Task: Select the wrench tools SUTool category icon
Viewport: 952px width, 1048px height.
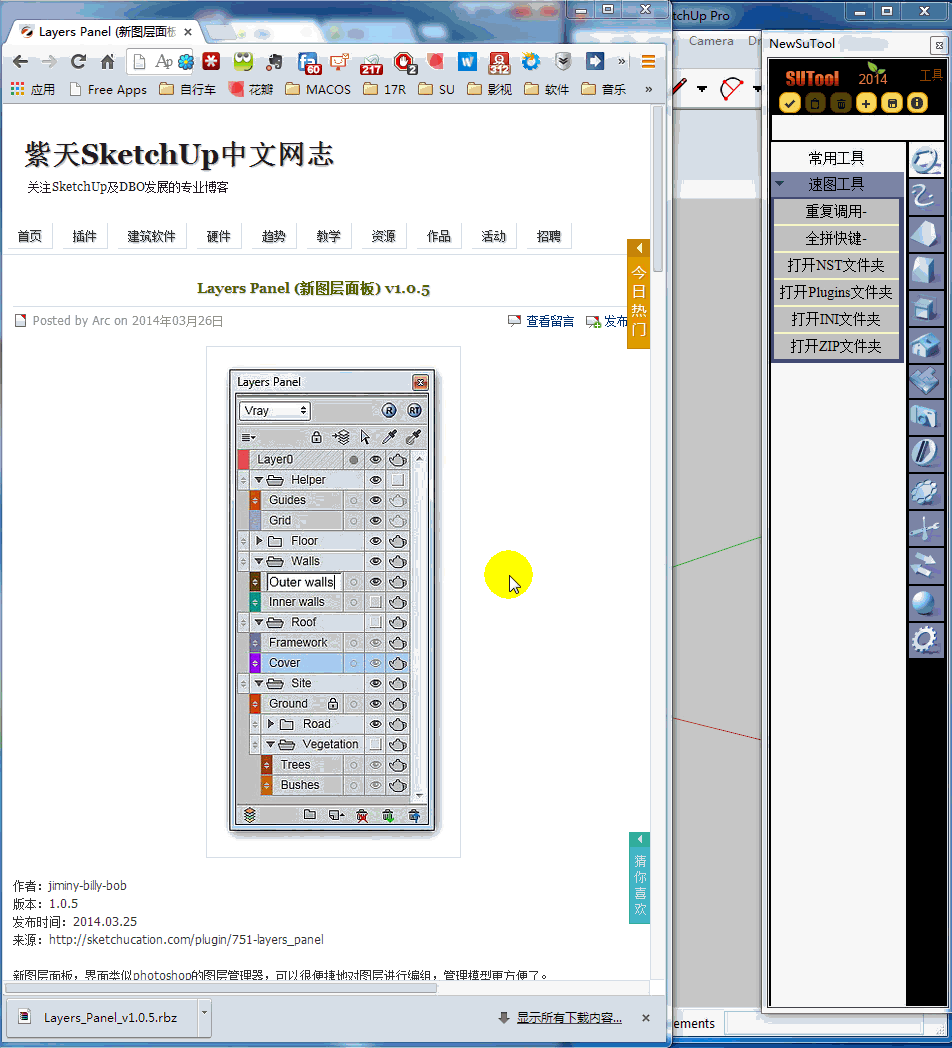Action: [x=925, y=528]
